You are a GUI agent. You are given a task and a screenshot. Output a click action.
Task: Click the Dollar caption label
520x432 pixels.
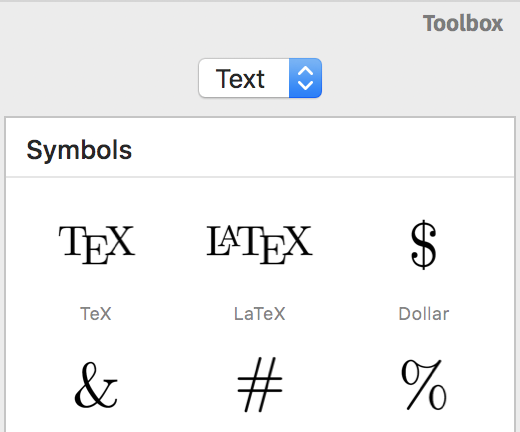click(x=424, y=314)
